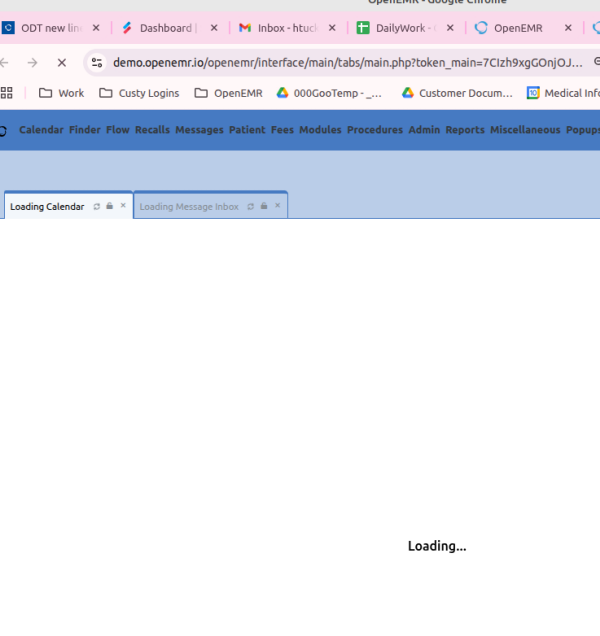Screen dimensions: 600x636
Task: Open the browser apps grid icon
Action: (7, 93)
